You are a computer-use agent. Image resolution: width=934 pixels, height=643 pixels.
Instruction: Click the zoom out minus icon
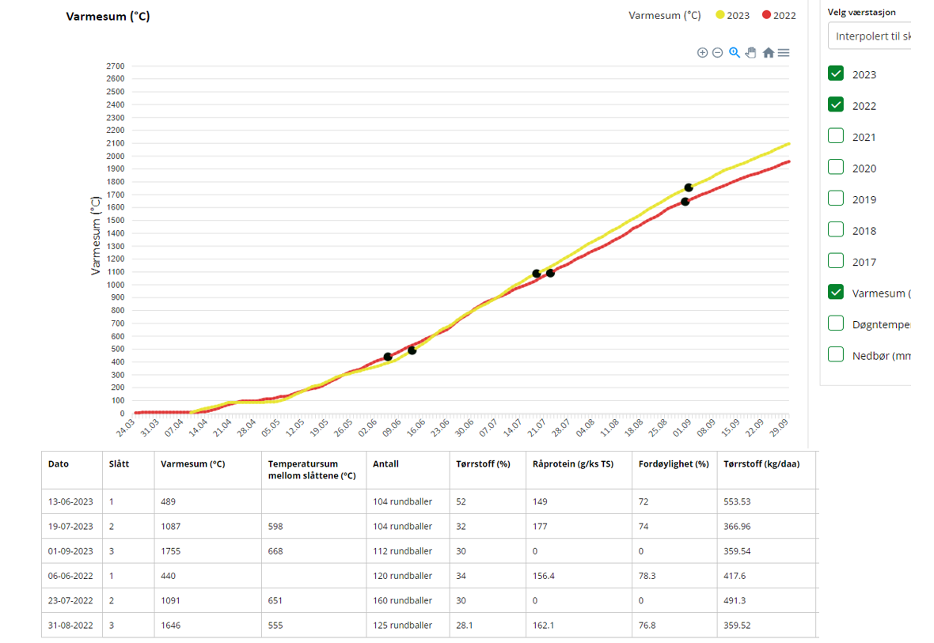click(717, 53)
